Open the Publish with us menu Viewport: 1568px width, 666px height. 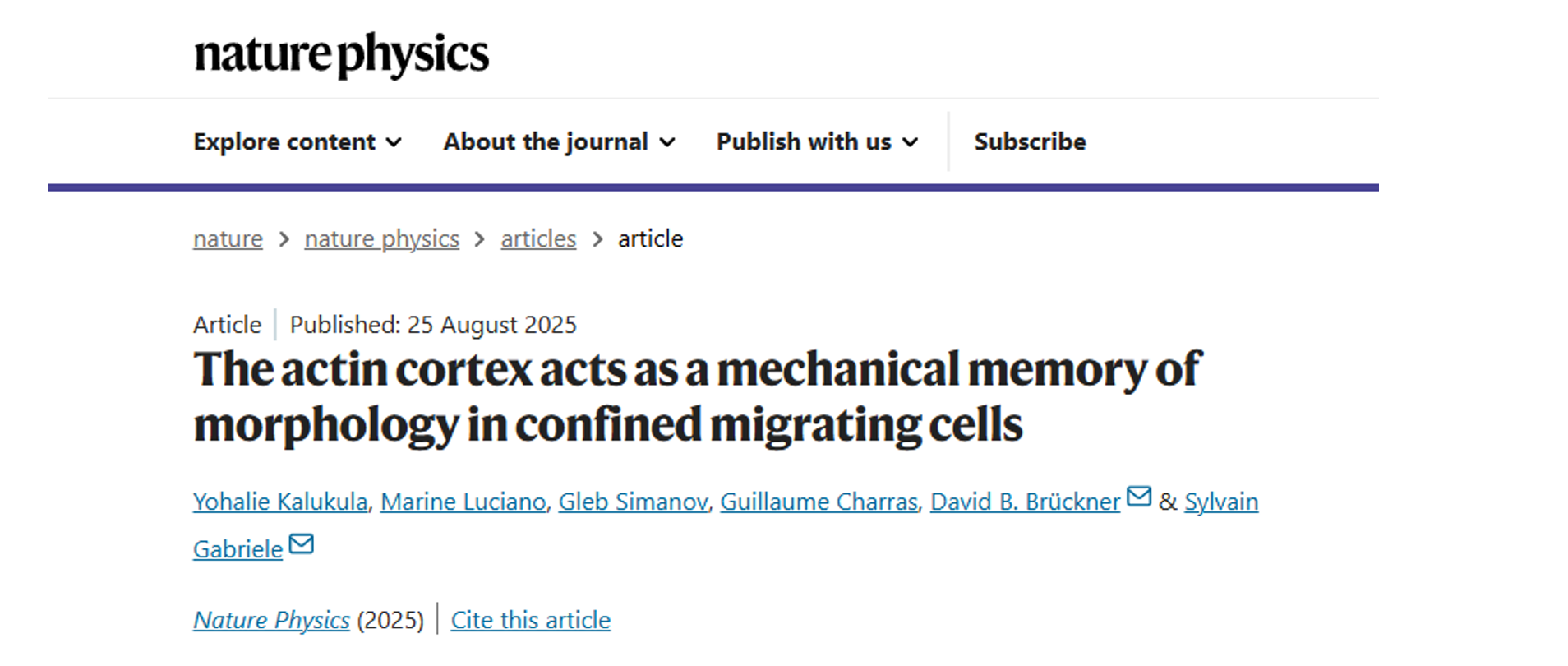tap(804, 142)
